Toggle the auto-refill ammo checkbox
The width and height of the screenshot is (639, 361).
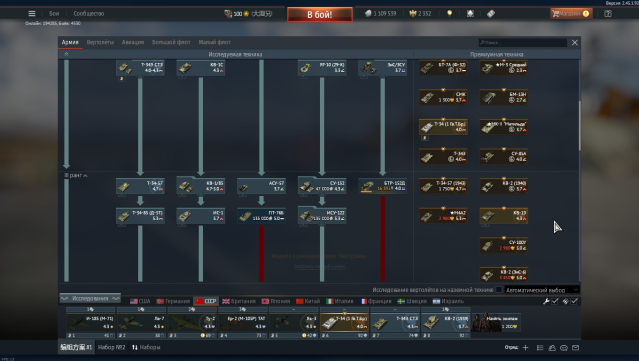point(574,301)
